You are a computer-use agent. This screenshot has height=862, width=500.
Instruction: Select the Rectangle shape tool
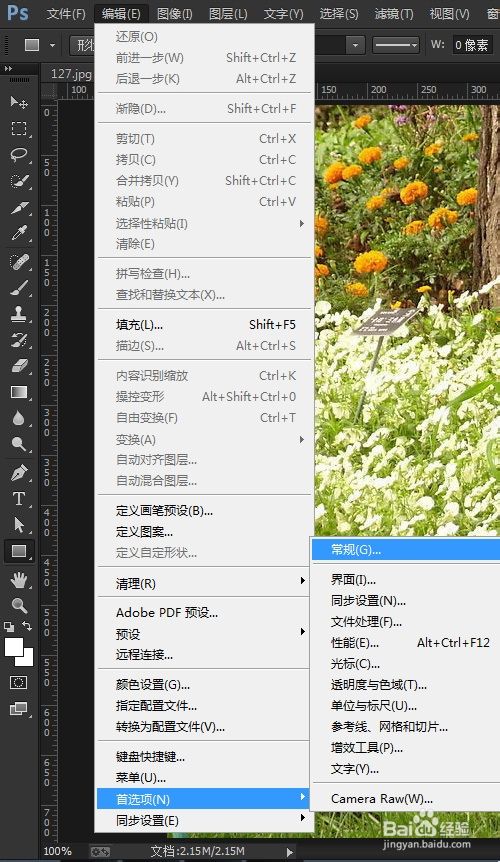[19, 551]
